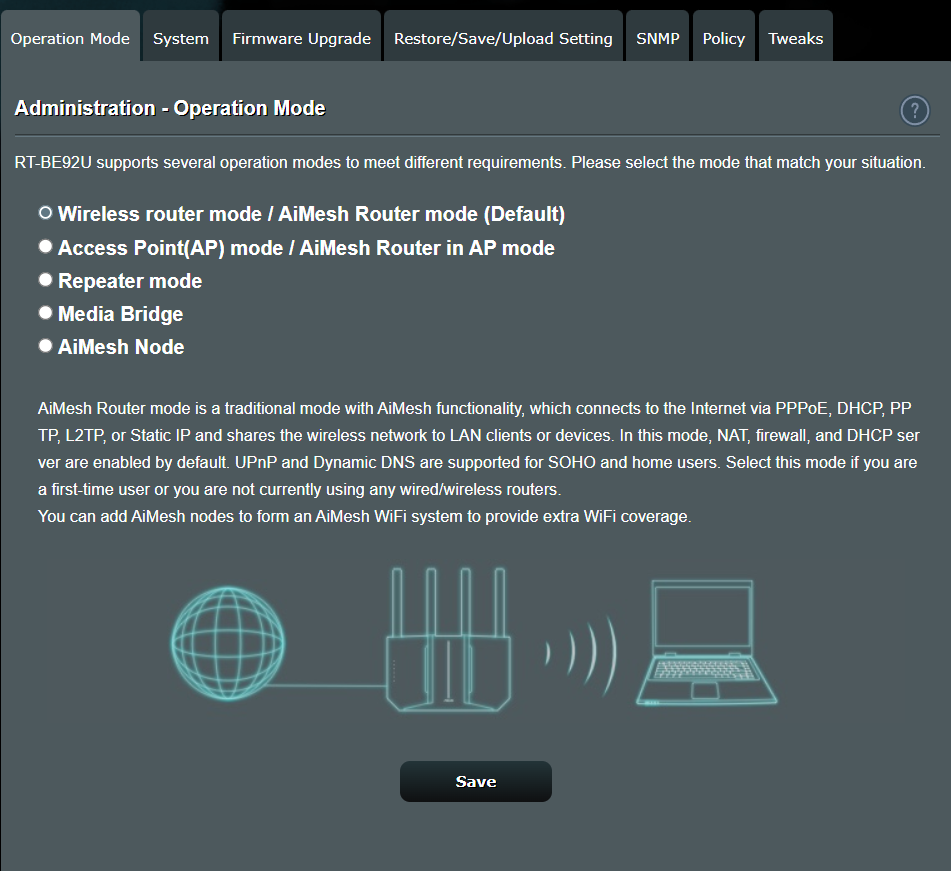Choose Repeater mode radio button
Screen dimensions: 951x871
click(x=45, y=280)
